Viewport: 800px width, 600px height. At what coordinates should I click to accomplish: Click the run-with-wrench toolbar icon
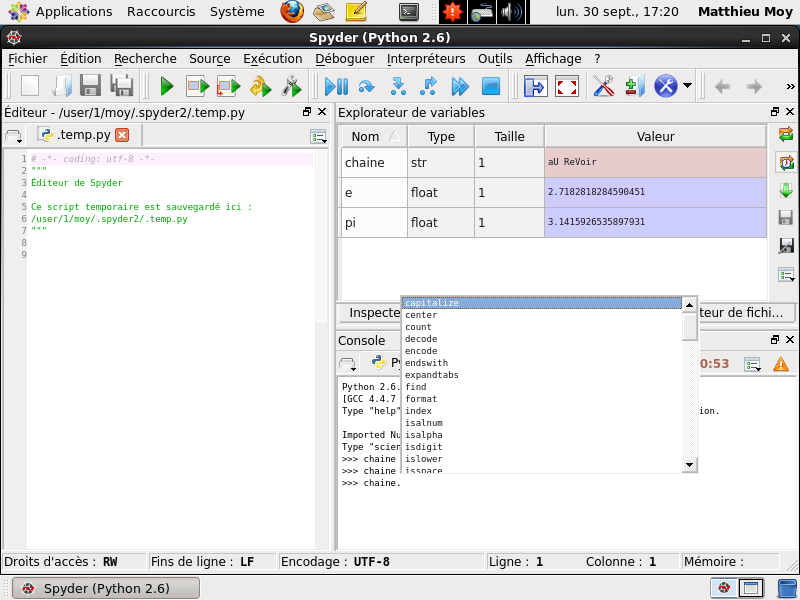(x=291, y=86)
